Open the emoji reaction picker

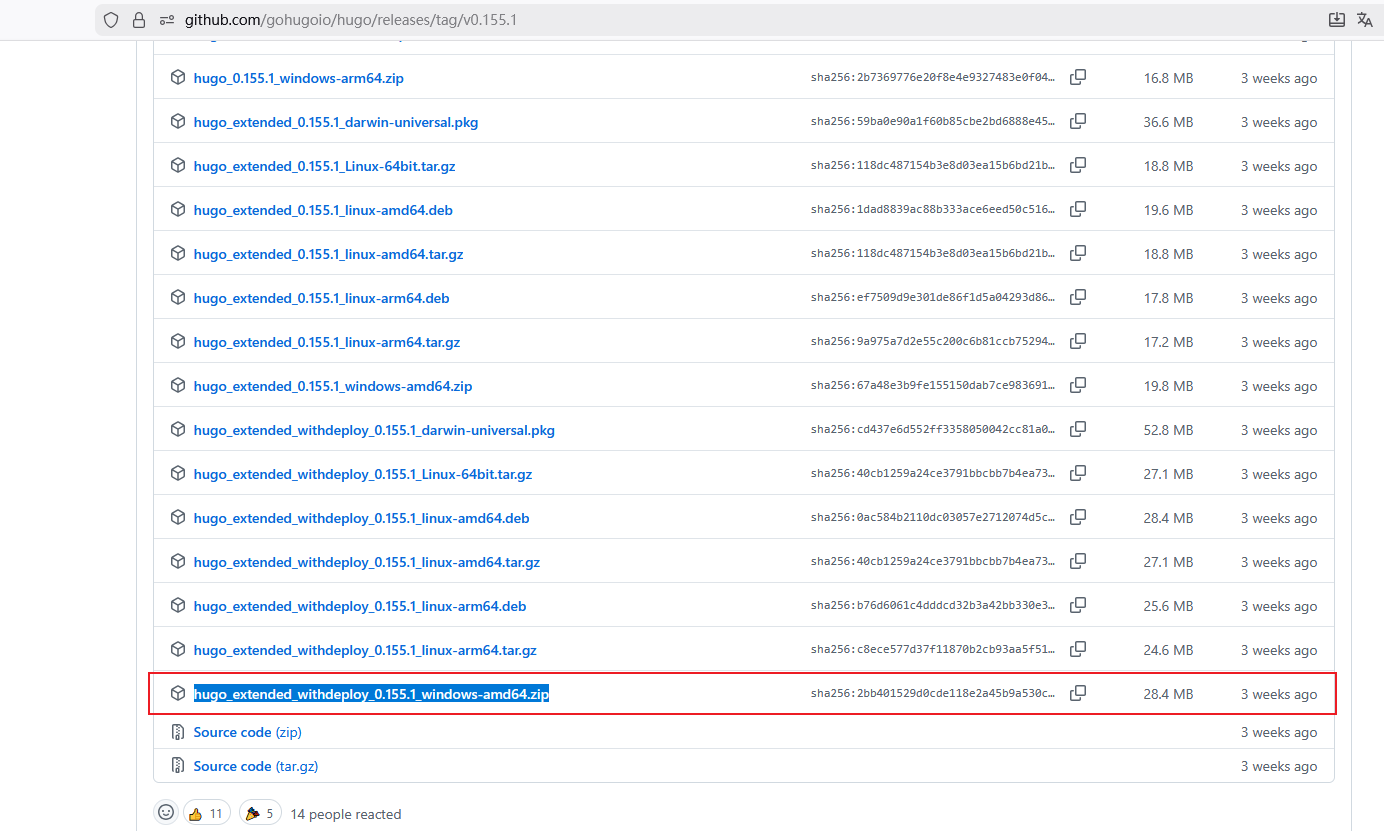(166, 813)
